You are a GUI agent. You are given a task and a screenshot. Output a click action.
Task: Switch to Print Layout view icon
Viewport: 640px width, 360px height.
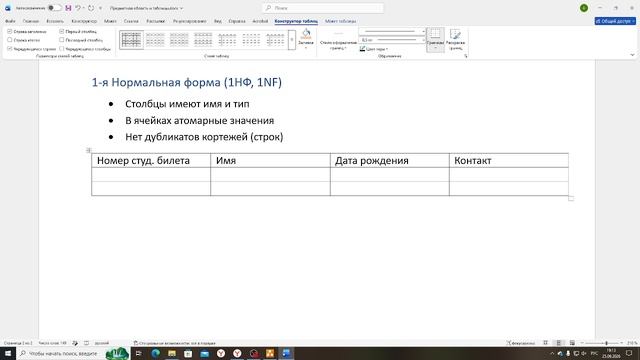point(559,343)
